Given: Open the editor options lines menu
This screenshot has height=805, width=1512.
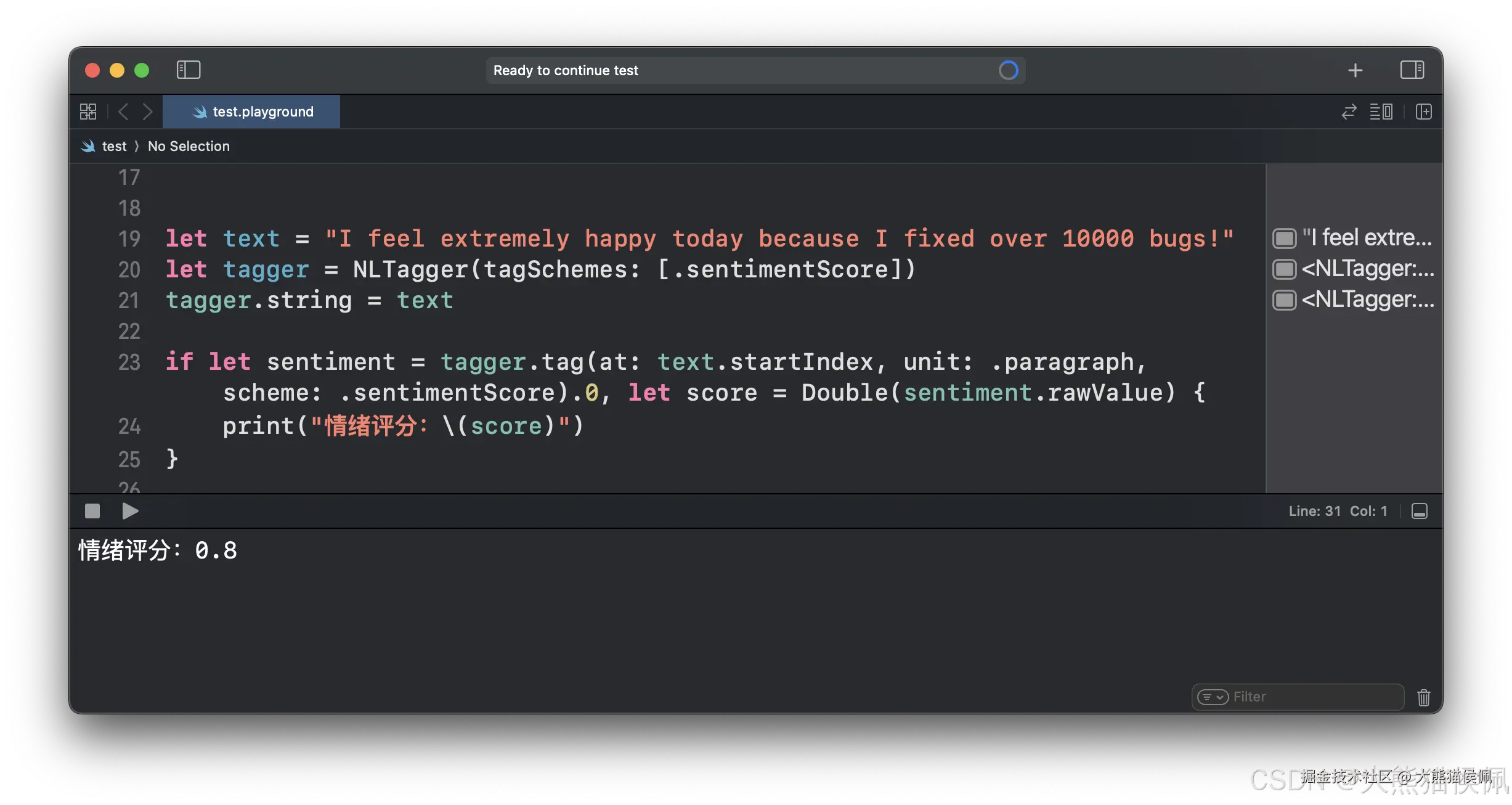Looking at the screenshot, I should 1381,112.
